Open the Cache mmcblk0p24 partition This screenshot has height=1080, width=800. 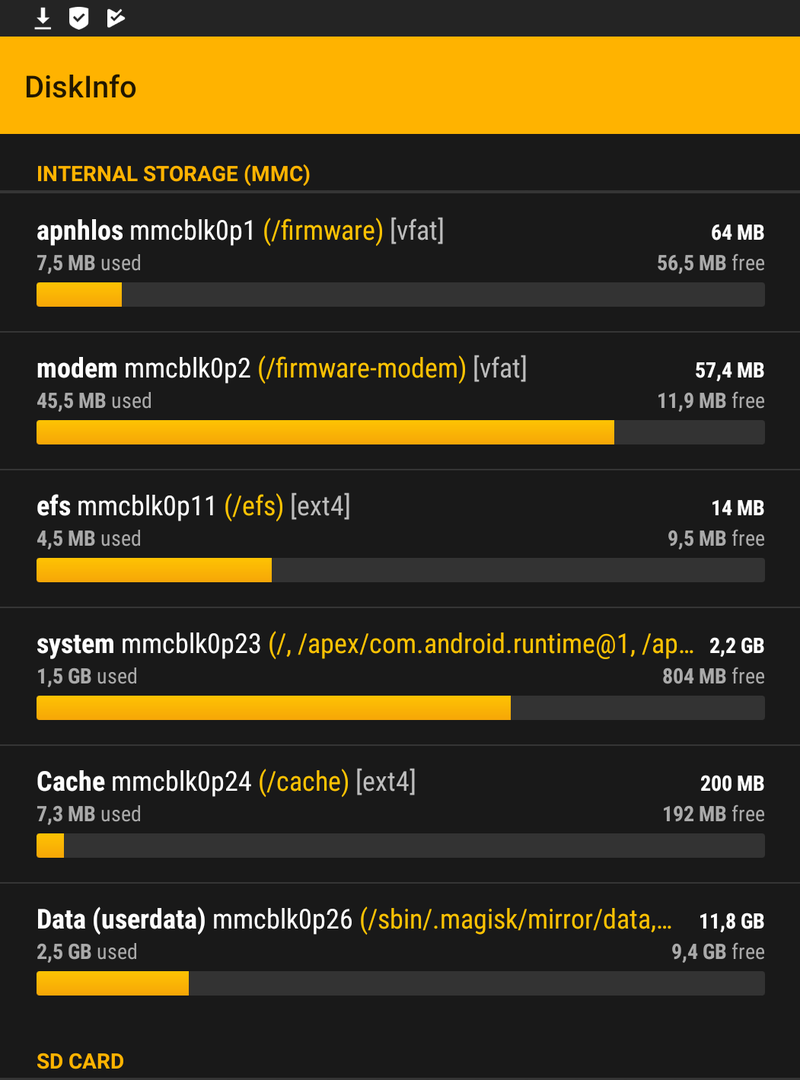[400, 814]
